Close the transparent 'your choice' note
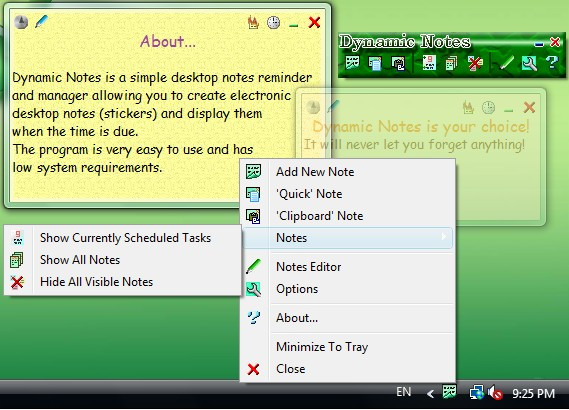The image size is (569, 410). [529, 107]
